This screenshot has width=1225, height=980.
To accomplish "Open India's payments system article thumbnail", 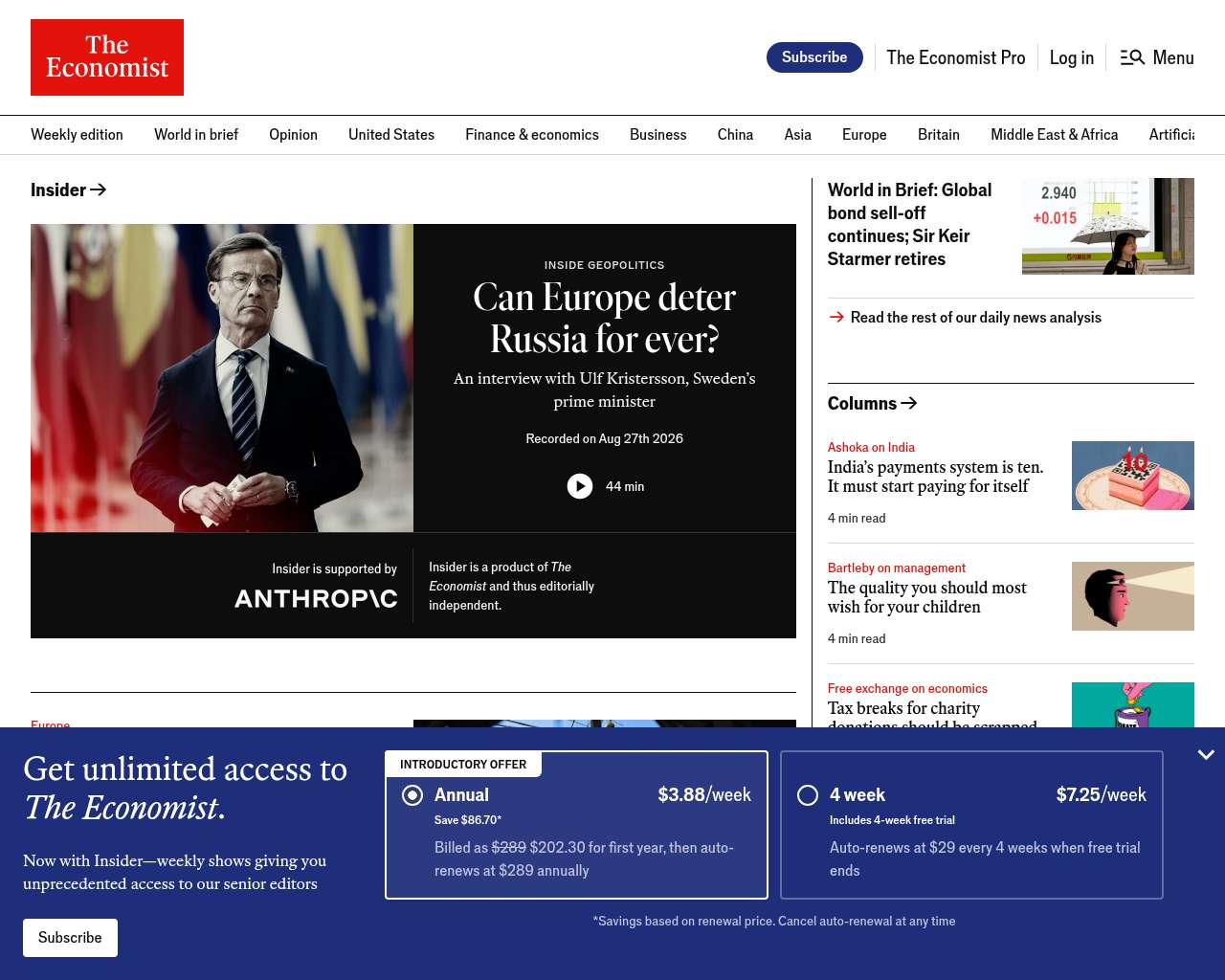I will (1133, 476).
